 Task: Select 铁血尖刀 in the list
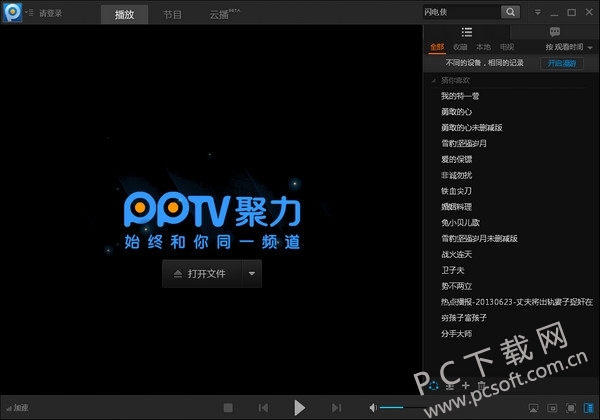pos(457,191)
